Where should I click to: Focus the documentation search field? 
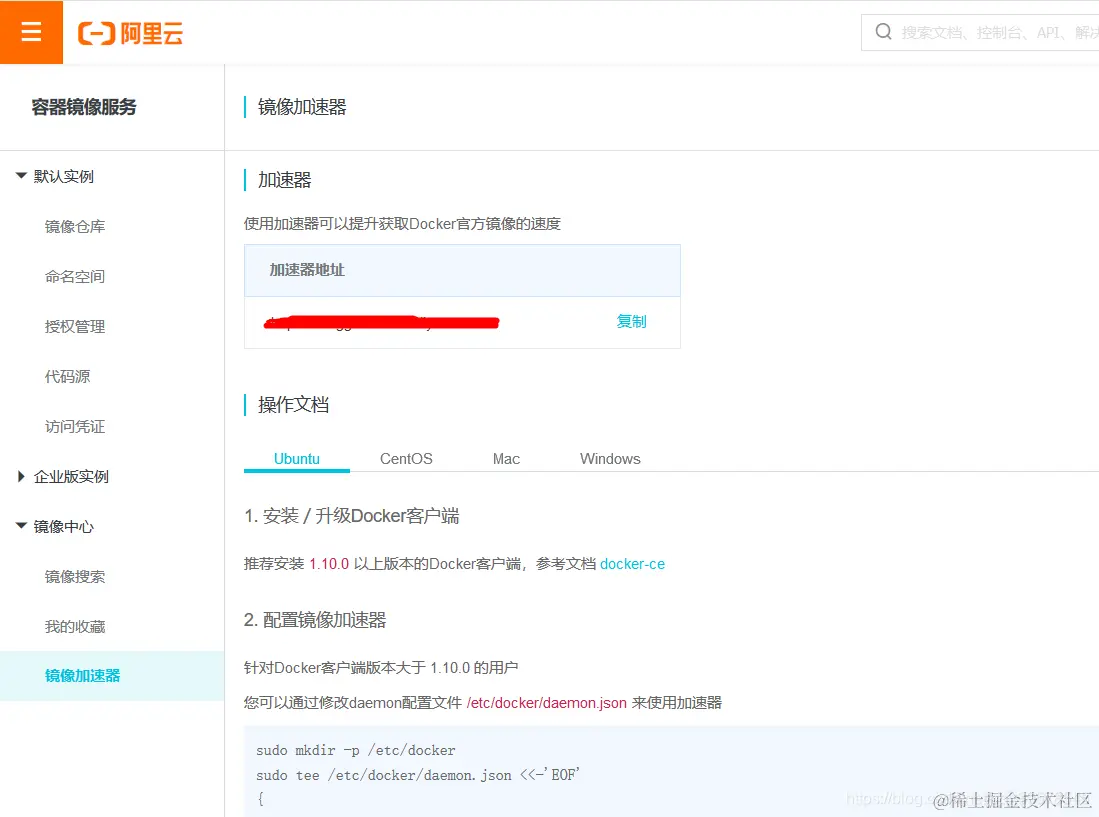pyautogui.click(x=980, y=32)
